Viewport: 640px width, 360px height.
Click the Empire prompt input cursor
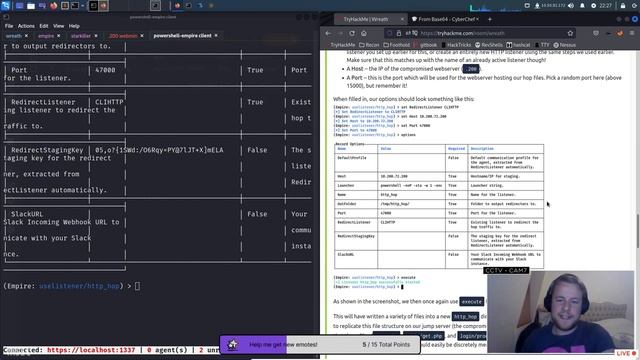pos(137,286)
